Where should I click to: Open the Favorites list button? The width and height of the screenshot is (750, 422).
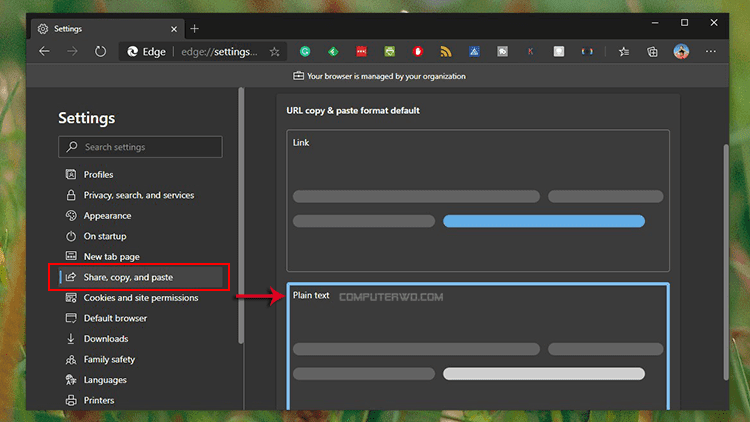point(624,51)
